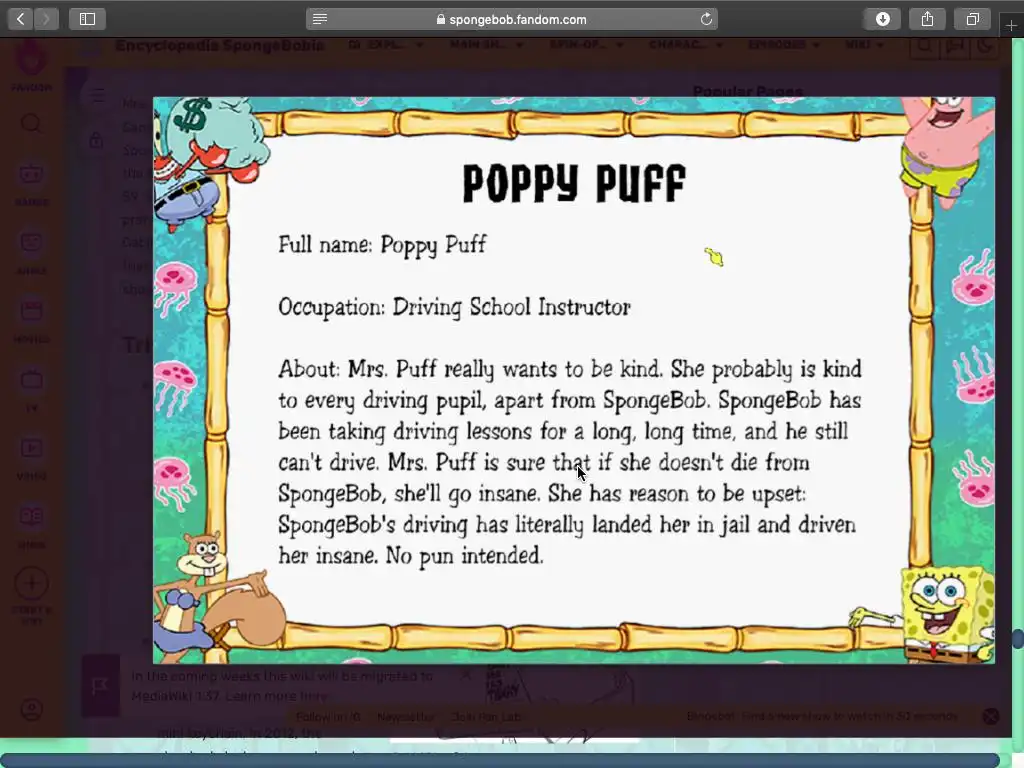
Task: Open the Fandom logo home link
Action: point(31,64)
